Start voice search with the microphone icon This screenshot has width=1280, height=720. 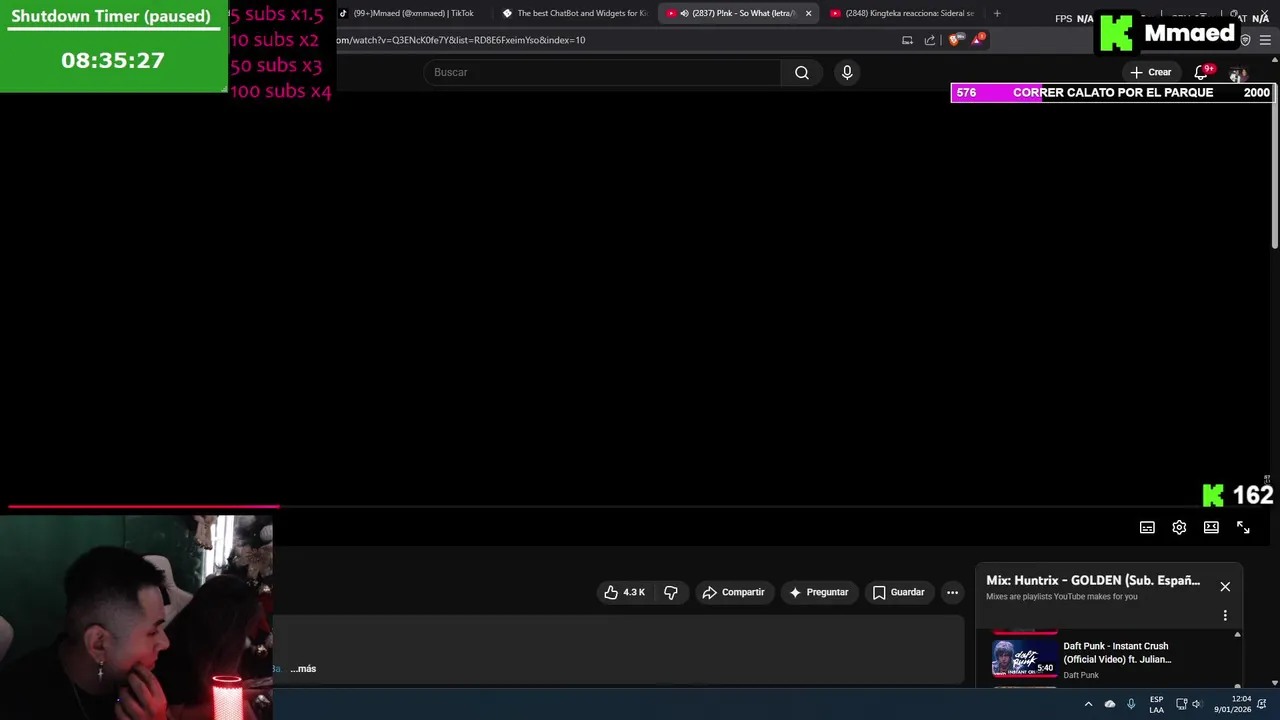pyautogui.click(x=847, y=72)
